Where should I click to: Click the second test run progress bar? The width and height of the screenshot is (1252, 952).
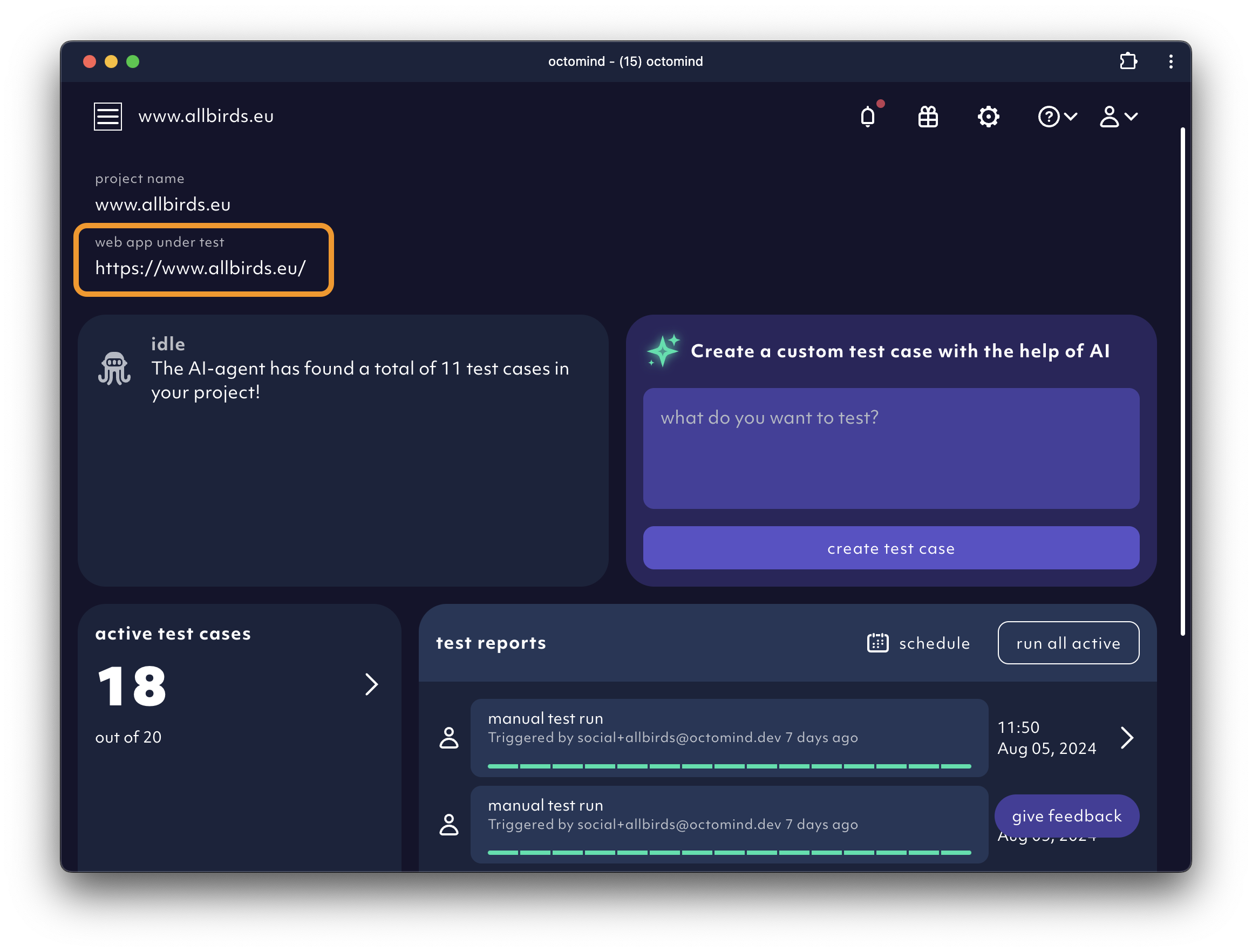point(729,852)
